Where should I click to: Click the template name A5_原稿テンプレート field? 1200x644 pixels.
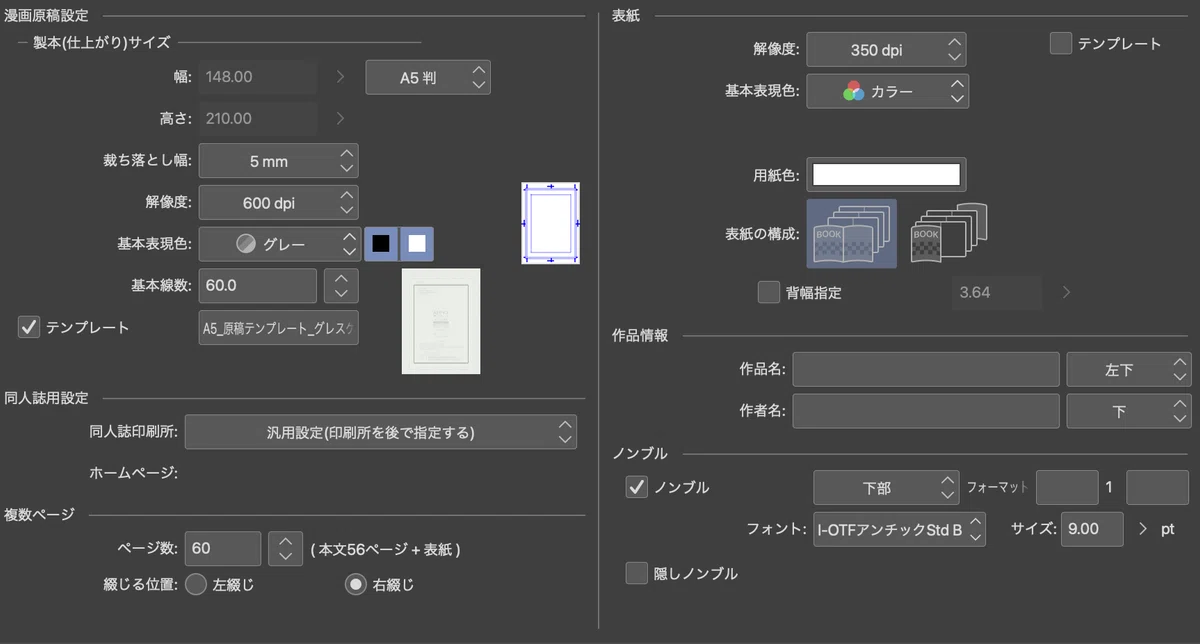(x=279, y=327)
